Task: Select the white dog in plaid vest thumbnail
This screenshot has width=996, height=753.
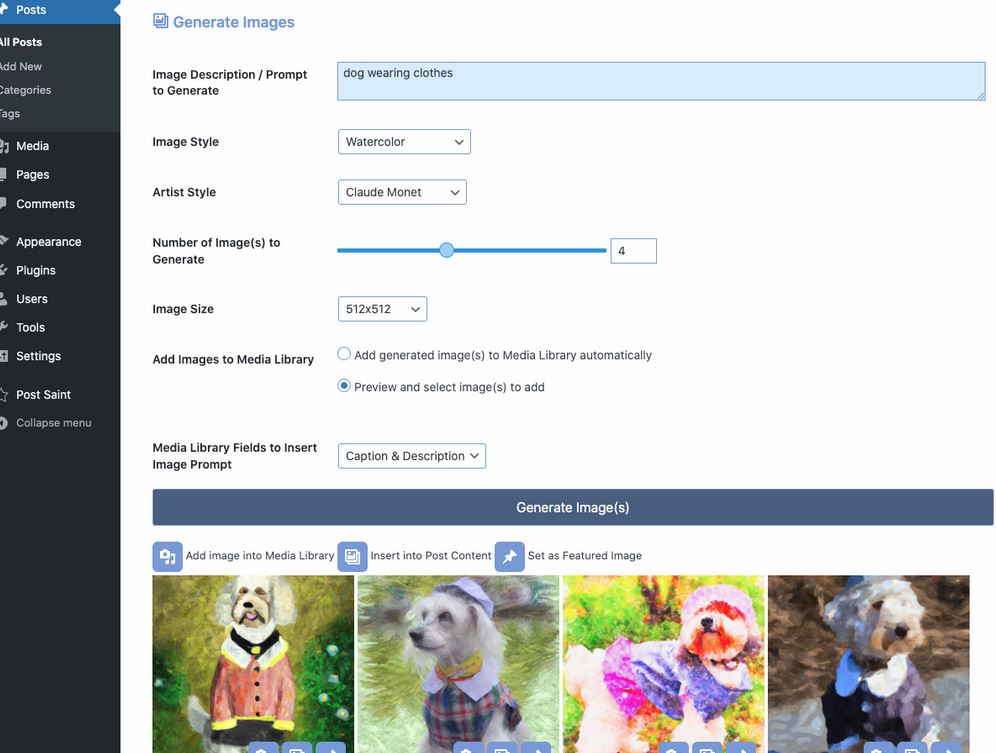Action: [458, 664]
